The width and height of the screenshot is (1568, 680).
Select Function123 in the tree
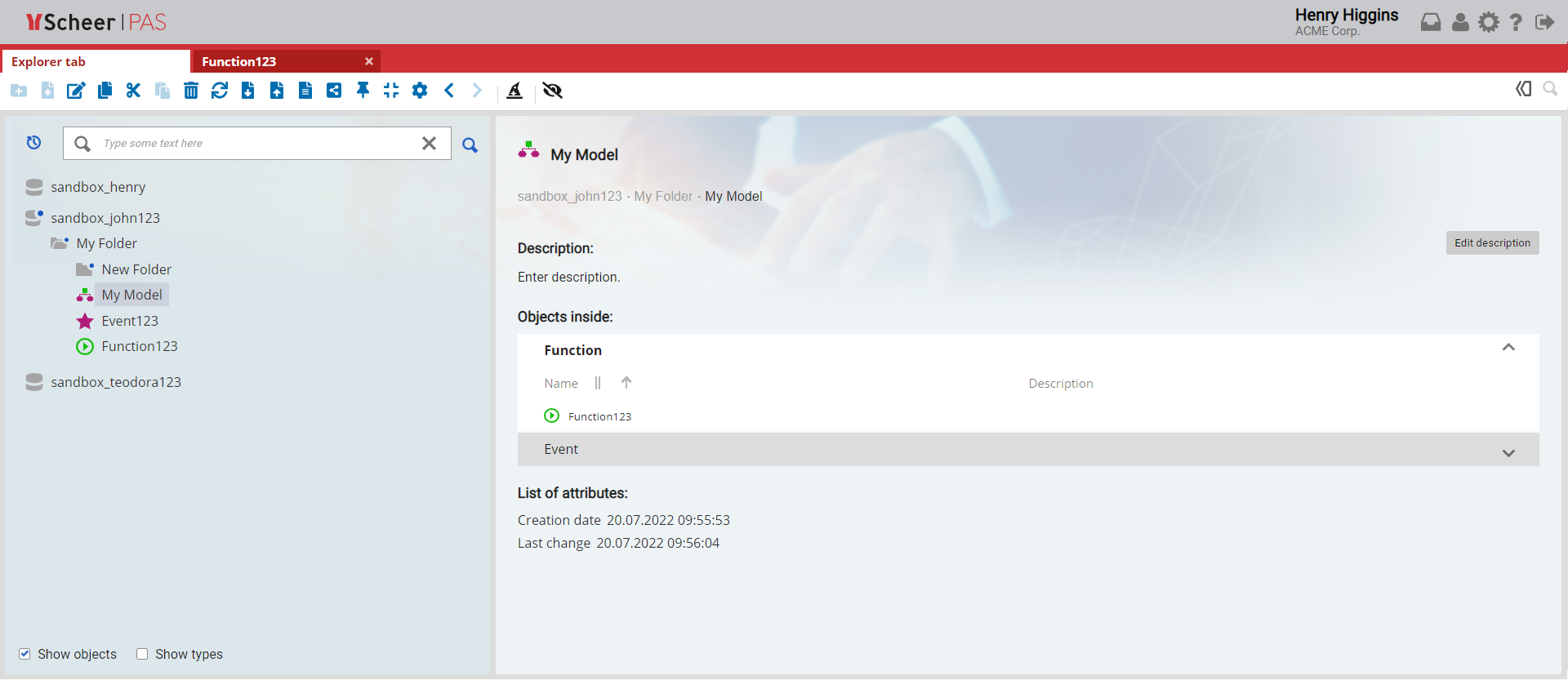(x=140, y=346)
